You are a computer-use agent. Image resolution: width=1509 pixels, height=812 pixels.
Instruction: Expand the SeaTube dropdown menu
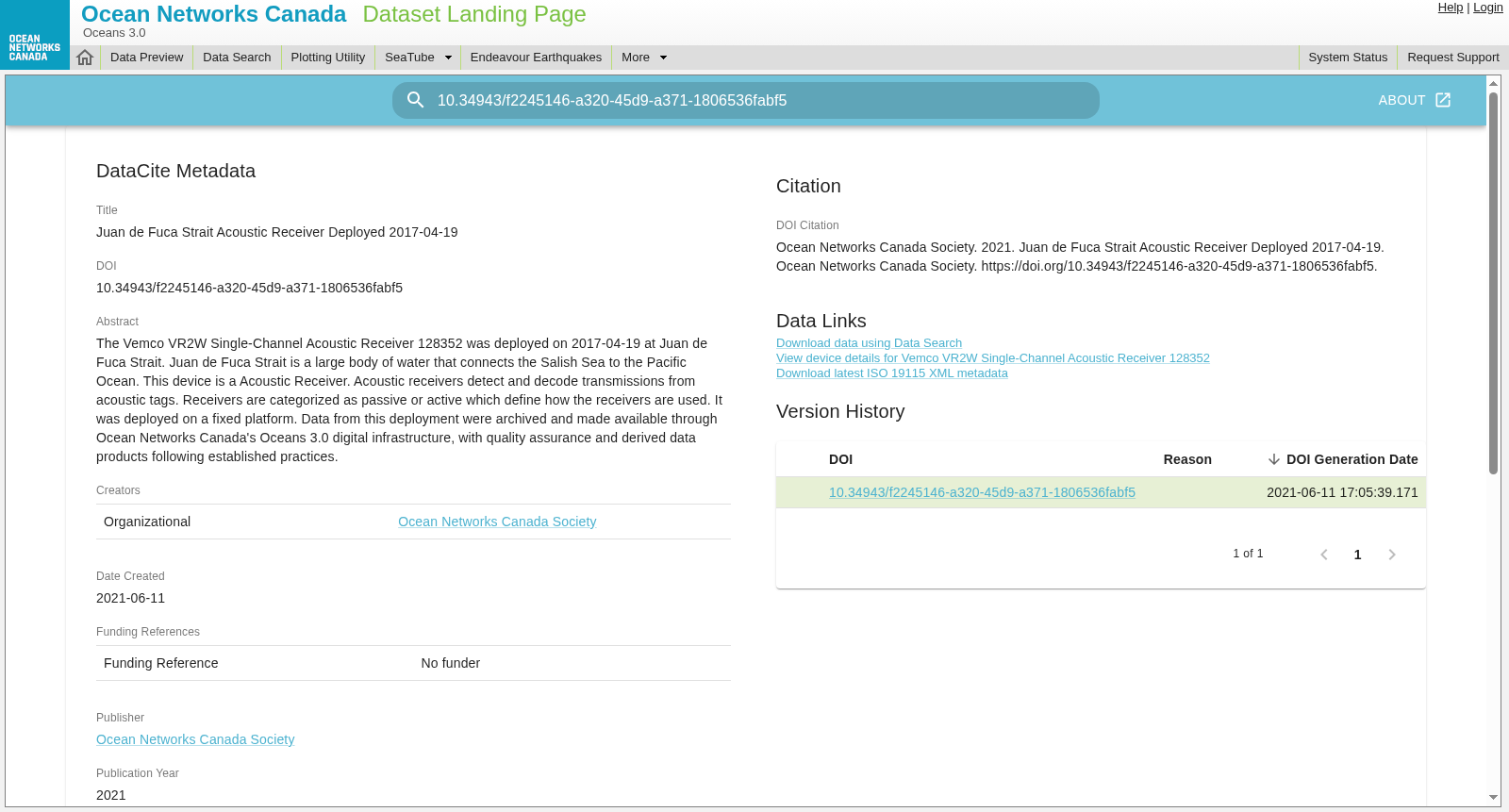tap(448, 58)
